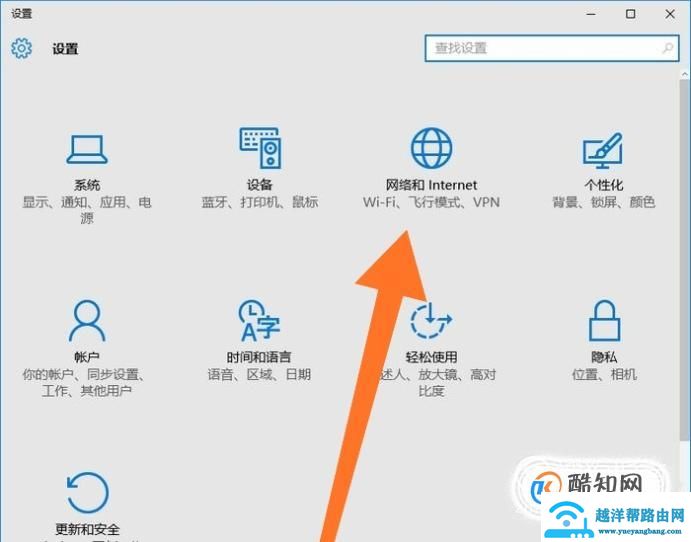The image size is (691, 542).
Task: Click the description 位置、相机
Action: 604,375
